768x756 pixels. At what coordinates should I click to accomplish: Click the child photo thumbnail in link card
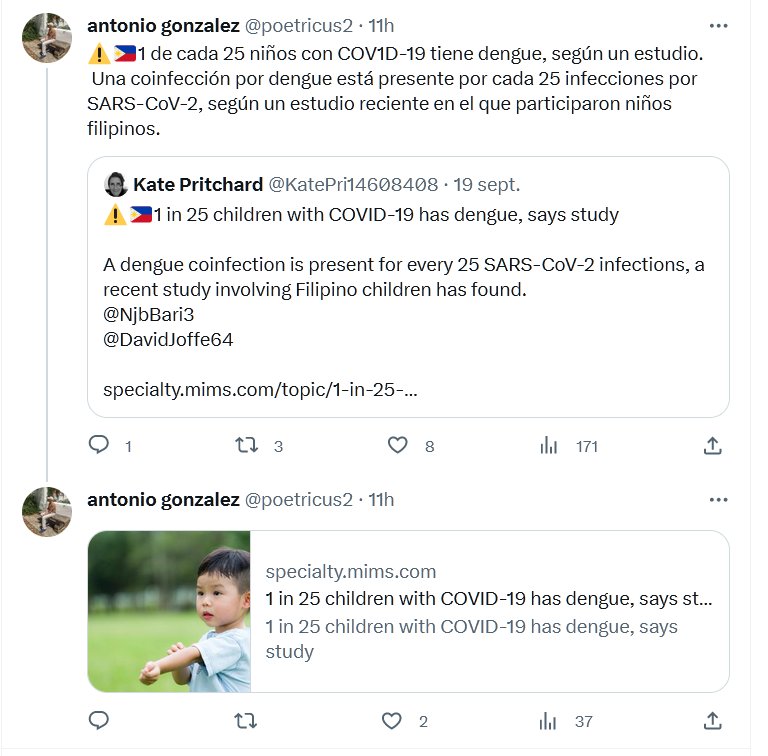[169, 611]
